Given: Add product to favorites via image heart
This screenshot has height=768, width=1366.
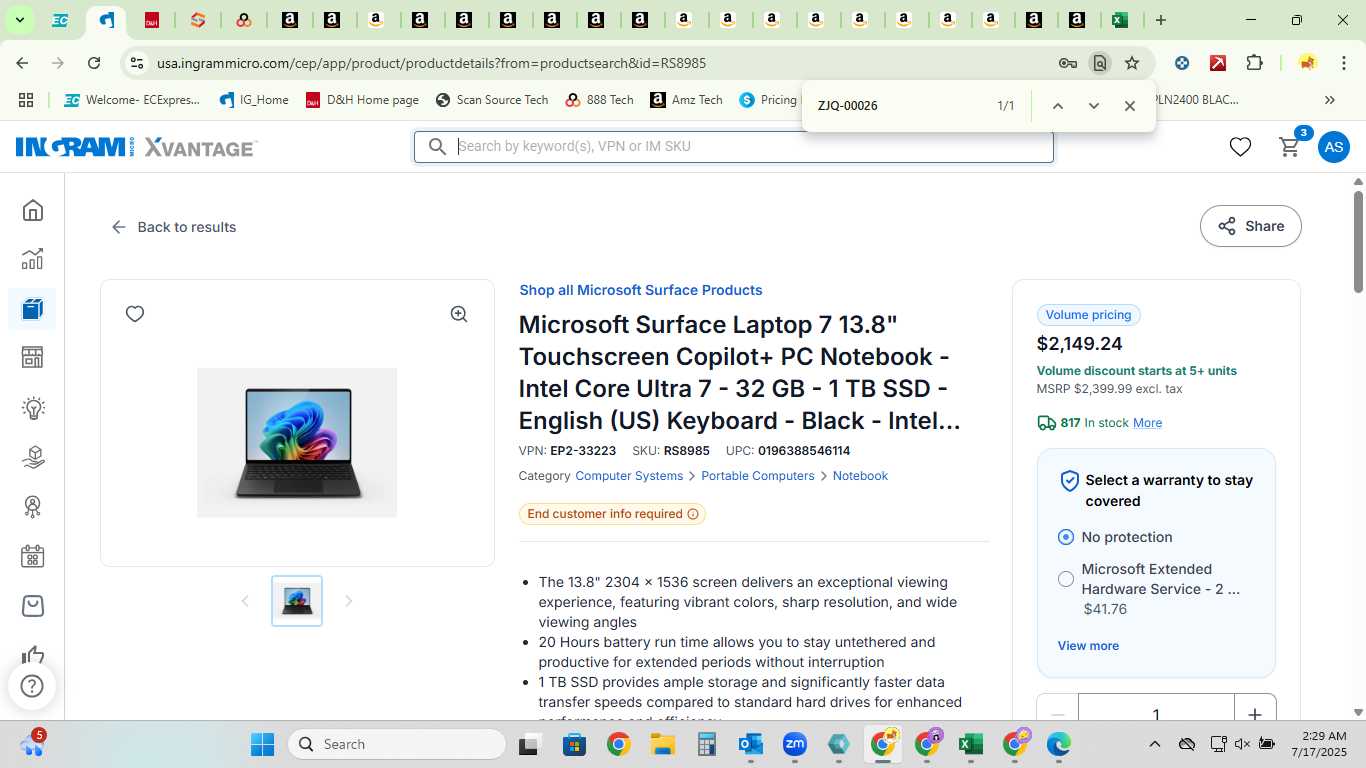Looking at the screenshot, I should pyautogui.click(x=135, y=314).
